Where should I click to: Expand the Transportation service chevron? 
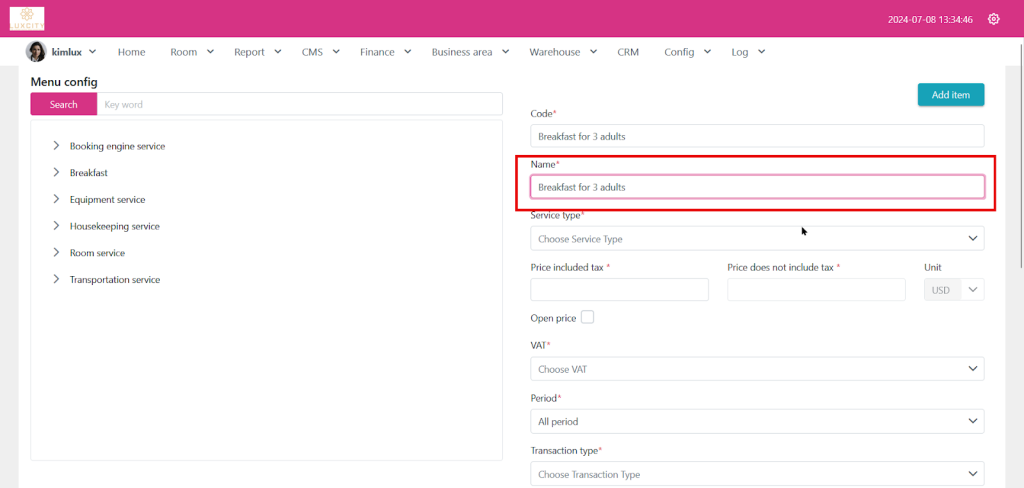[x=56, y=280]
